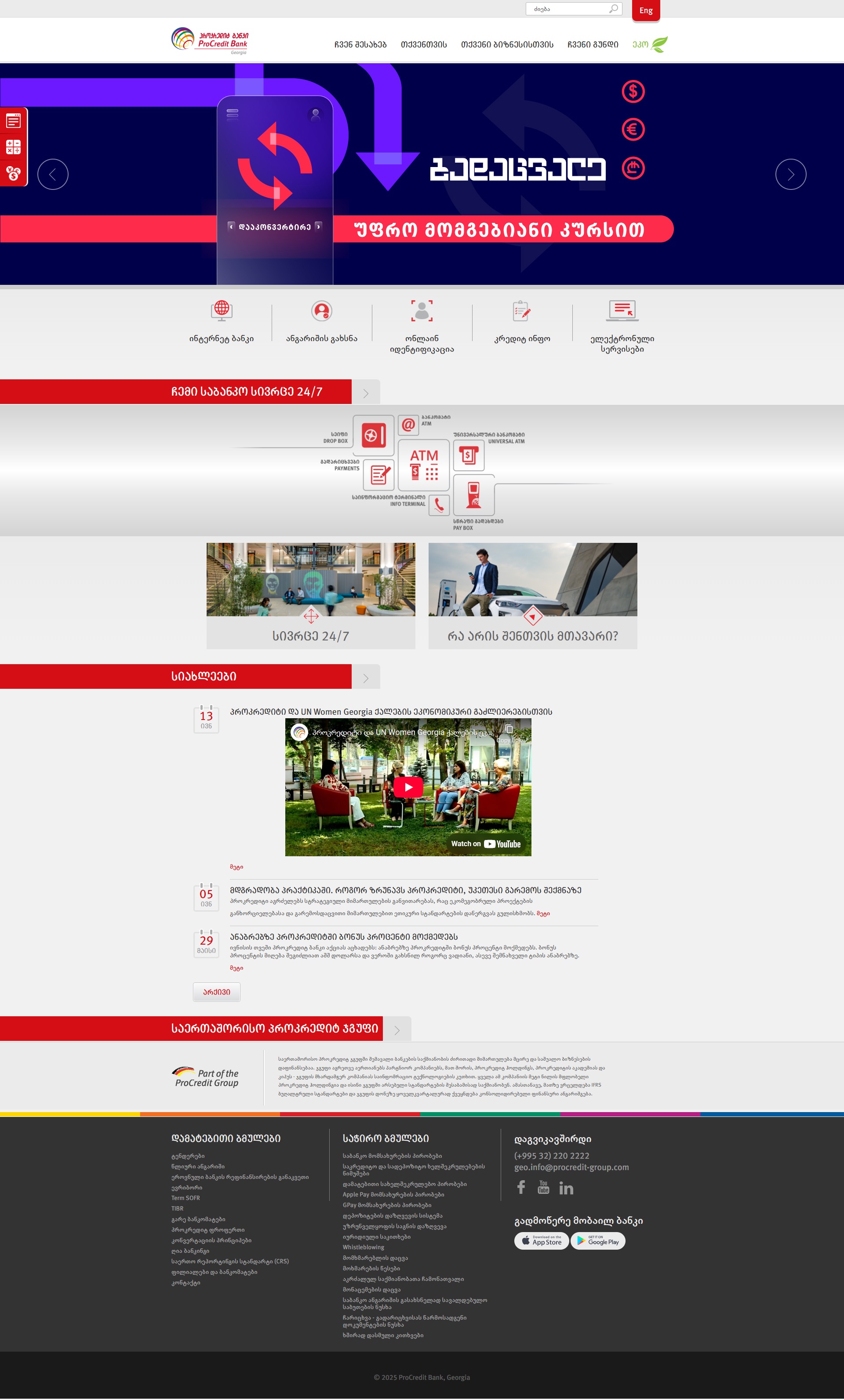Click the არქივი archive button
This screenshot has width=844, height=1400.
(217, 992)
